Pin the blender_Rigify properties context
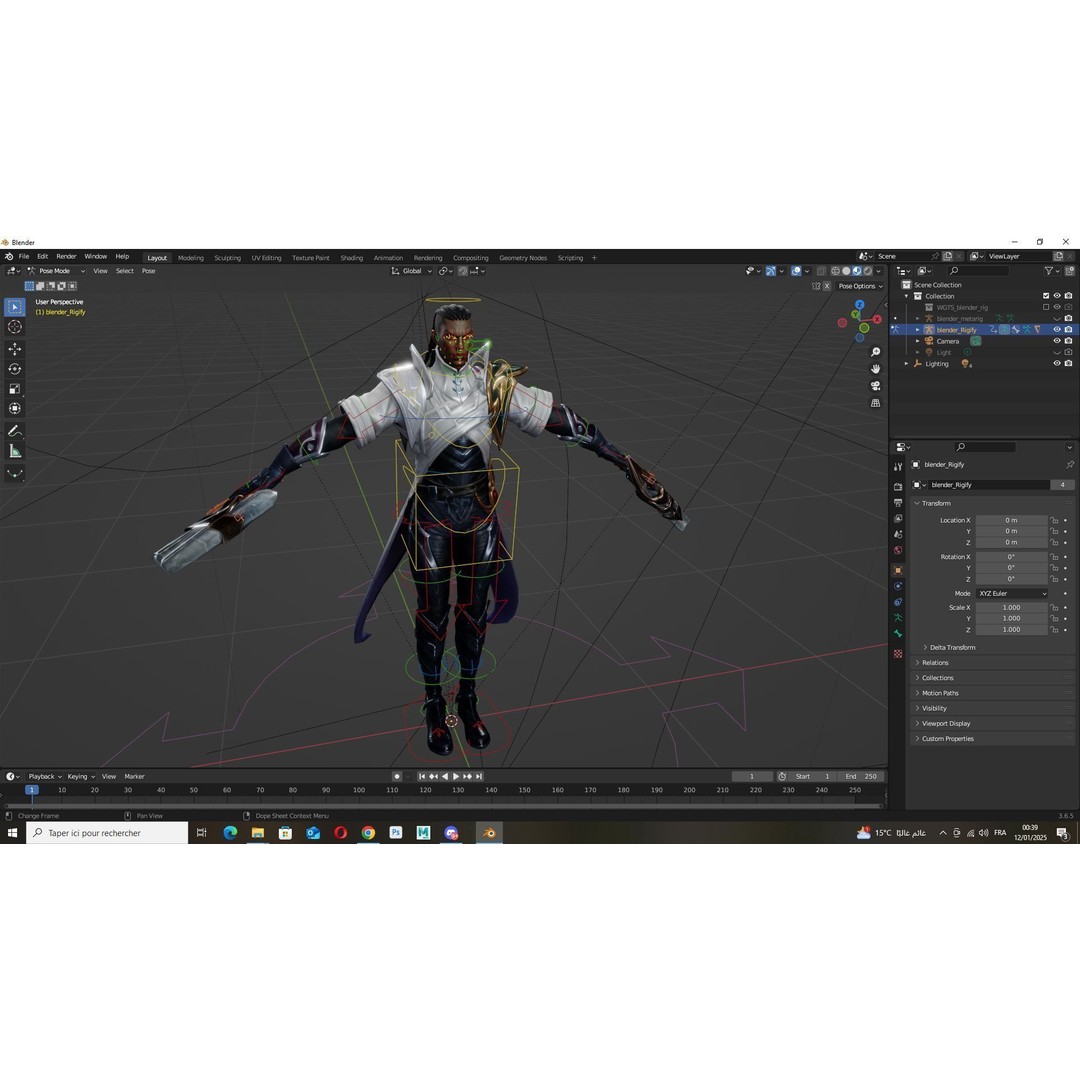Viewport: 1080px width, 1080px height. click(x=1070, y=465)
